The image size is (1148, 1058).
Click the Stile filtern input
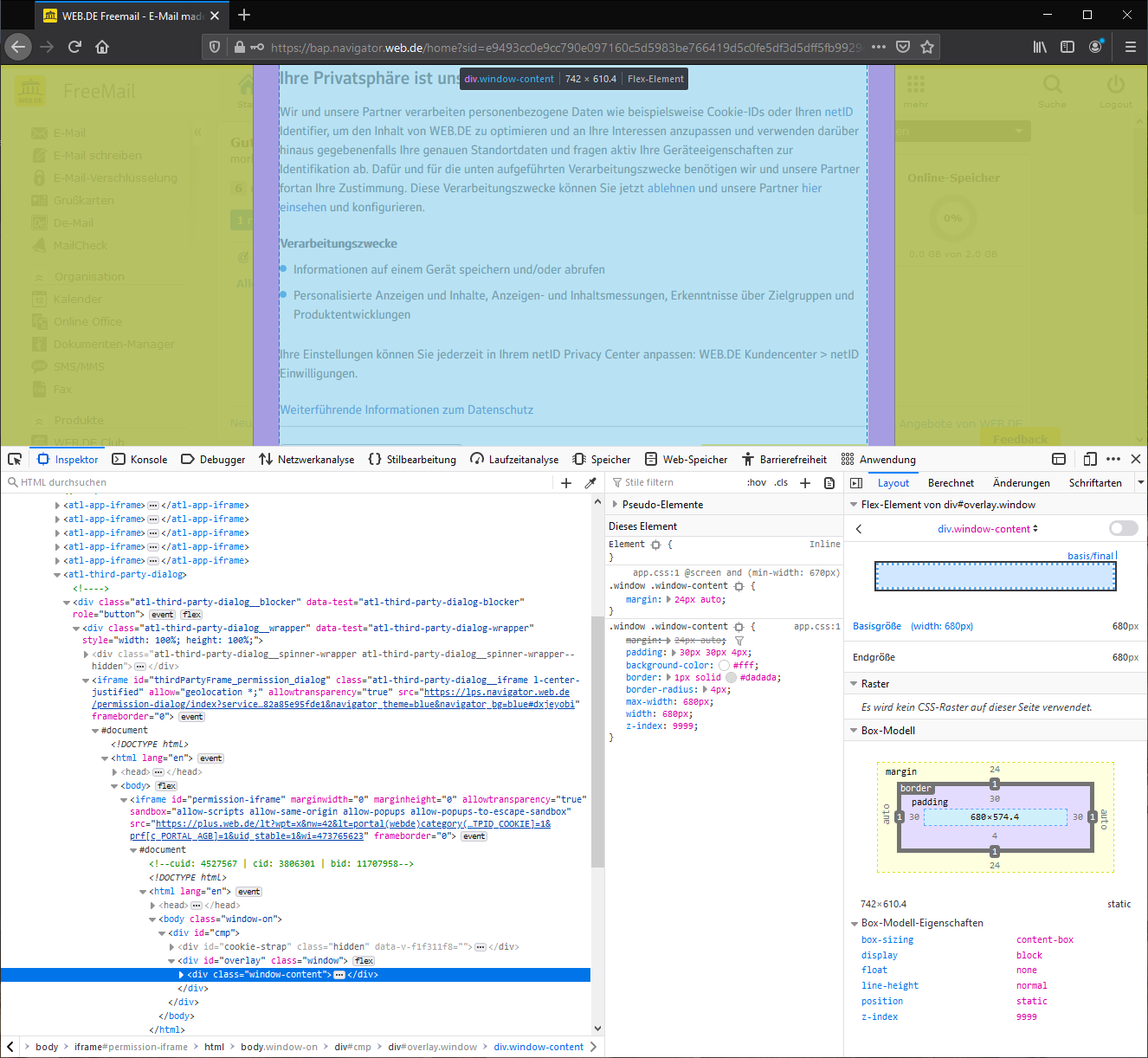tap(675, 482)
